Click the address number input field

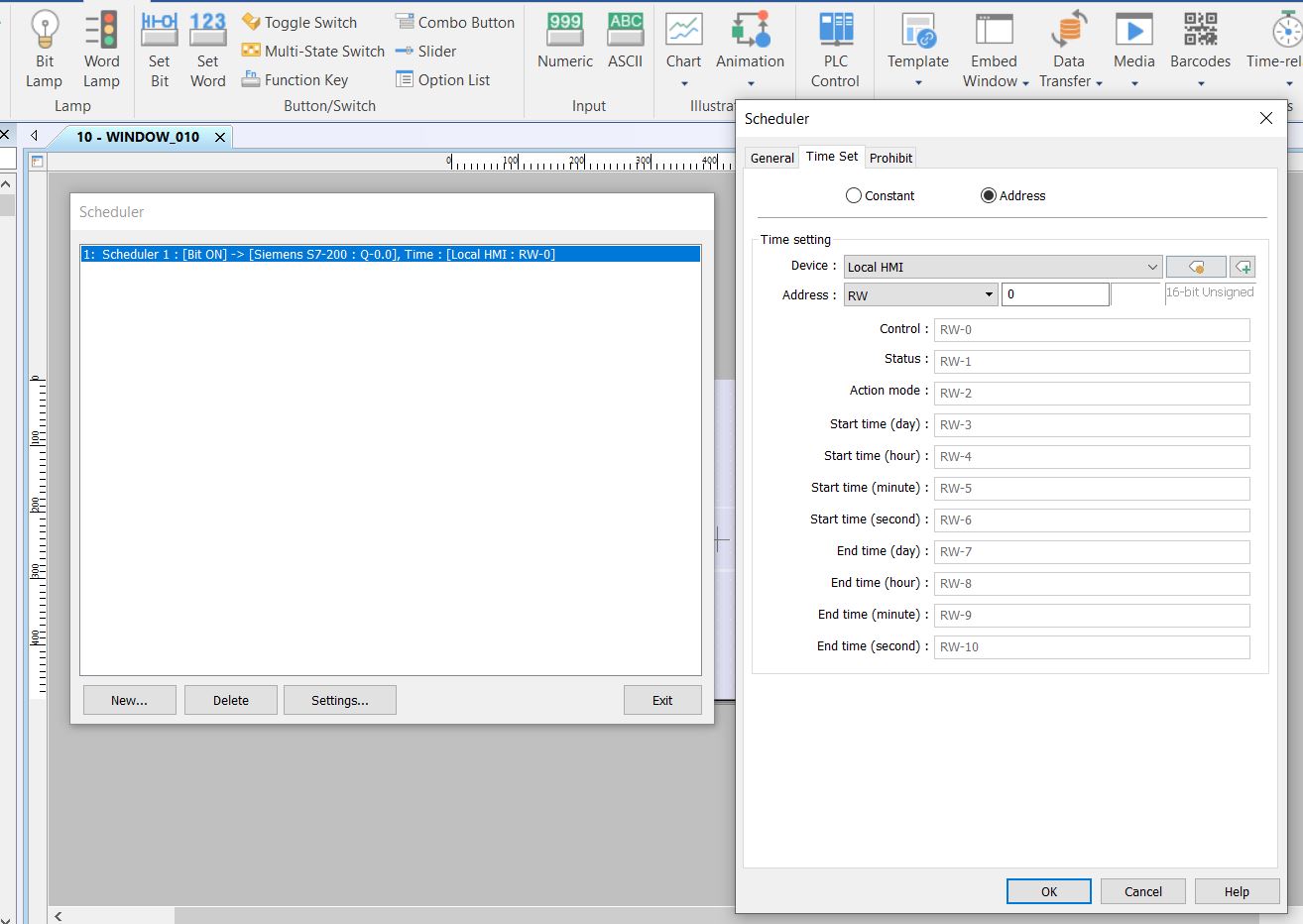coord(1054,294)
